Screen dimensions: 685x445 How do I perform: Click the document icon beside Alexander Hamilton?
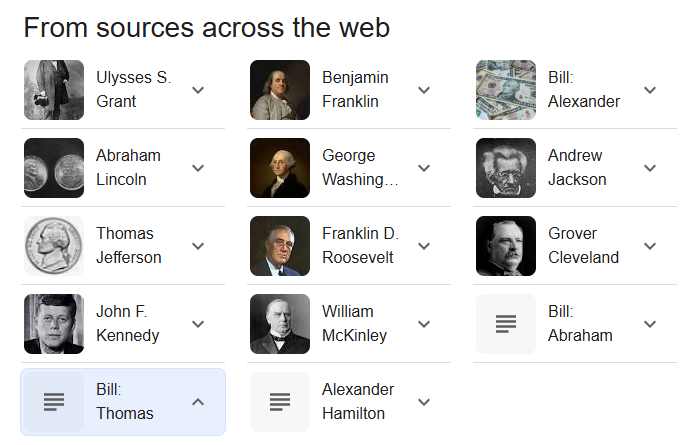280,402
